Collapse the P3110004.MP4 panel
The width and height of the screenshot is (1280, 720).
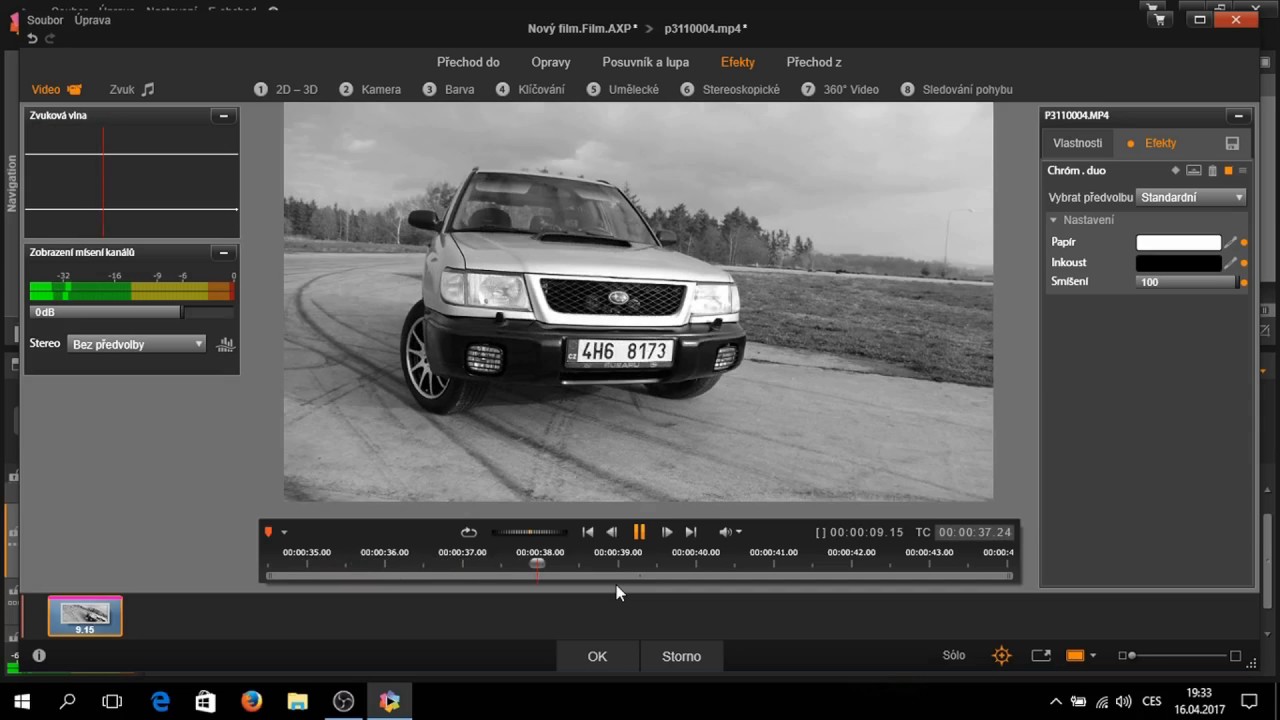tap(1238, 116)
